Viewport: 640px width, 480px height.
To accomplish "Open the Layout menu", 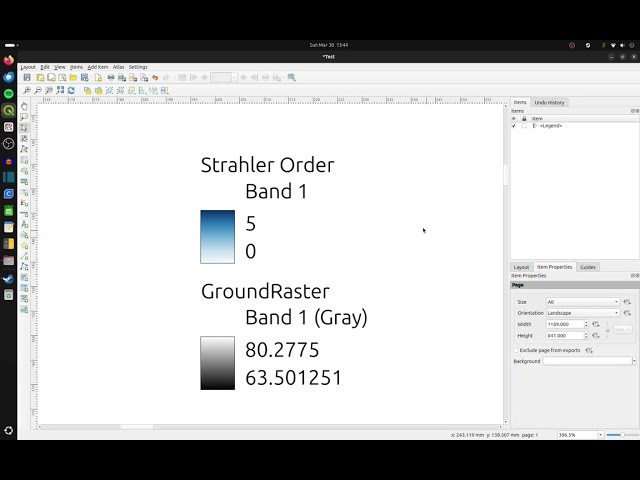I will (x=28, y=67).
